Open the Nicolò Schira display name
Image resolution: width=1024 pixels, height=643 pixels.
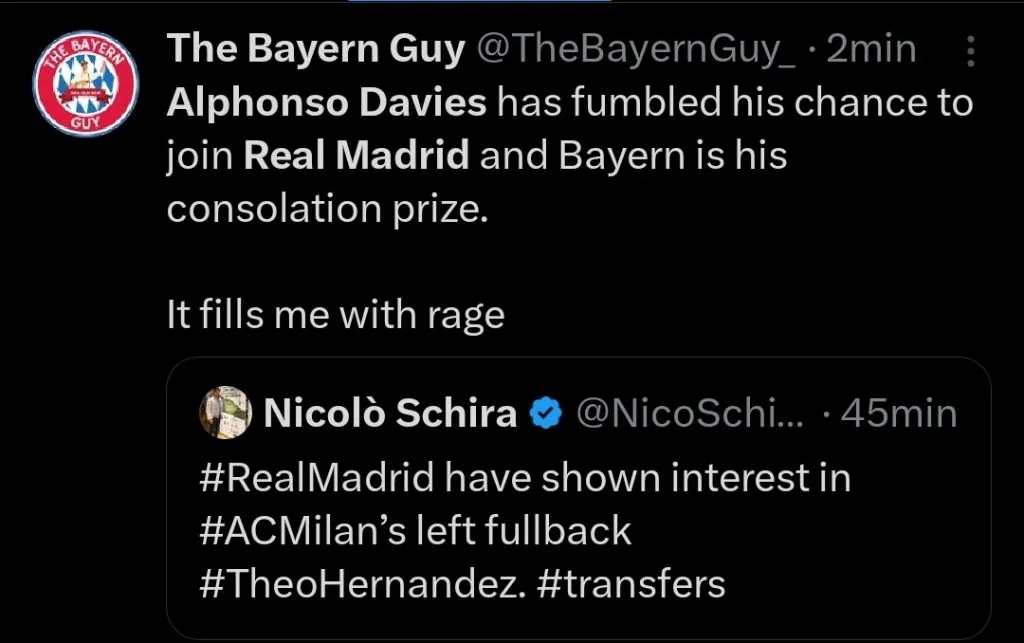[389, 413]
